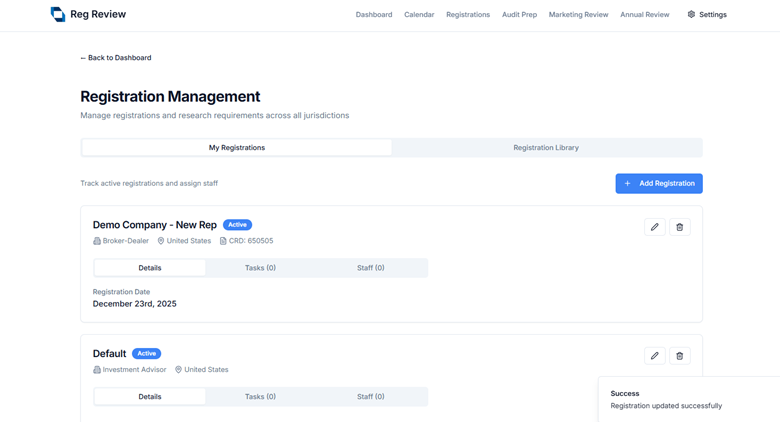
Task: Click the Default registration title
Action: click(x=109, y=354)
